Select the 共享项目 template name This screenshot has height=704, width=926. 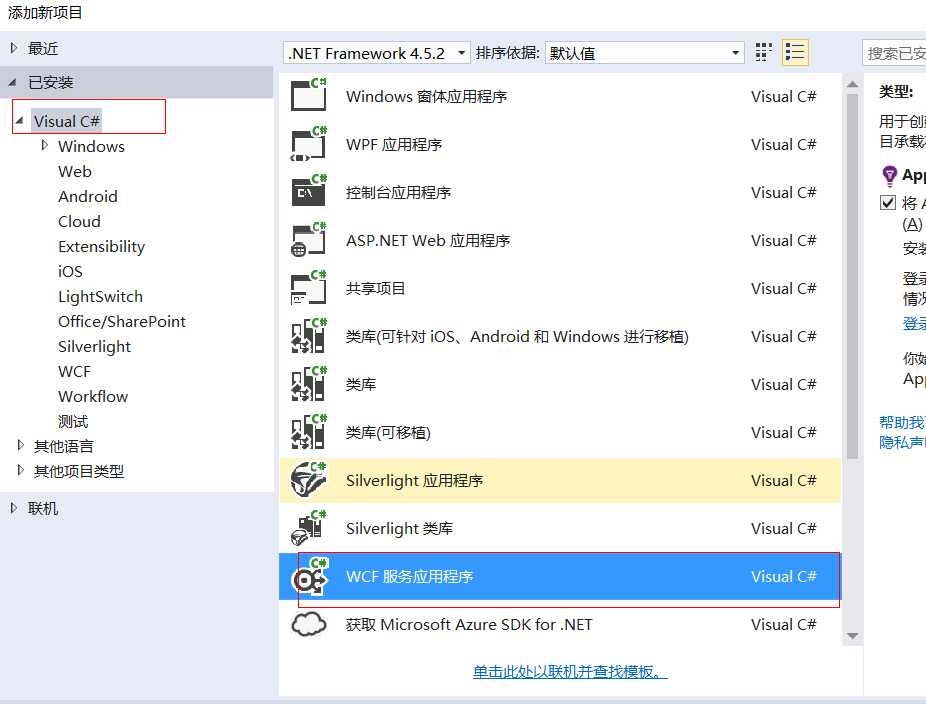pyautogui.click(x=375, y=288)
